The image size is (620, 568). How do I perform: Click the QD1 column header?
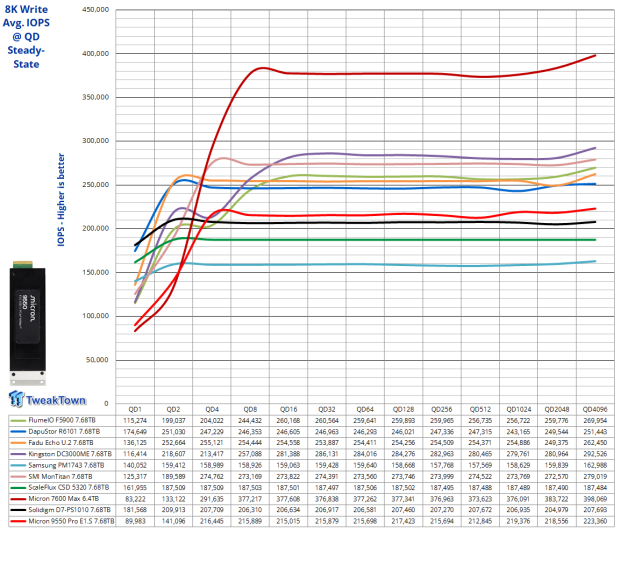(x=136, y=409)
